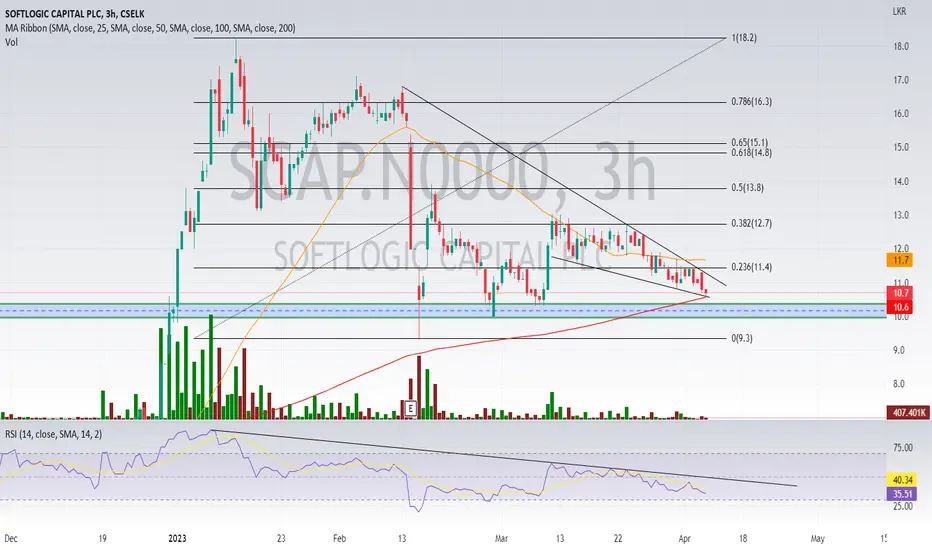The width and height of the screenshot is (932, 550).
Task: Select Fibonacci level label 0.618(14.8)
Action: pos(751,152)
